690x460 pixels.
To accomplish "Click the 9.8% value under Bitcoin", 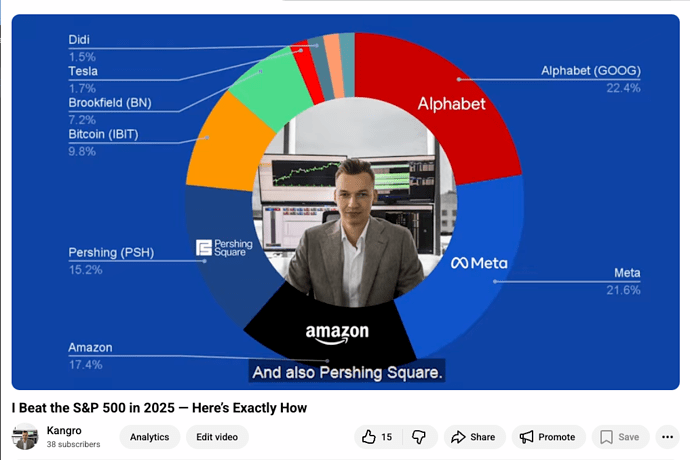I will click(x=82, y=151).
